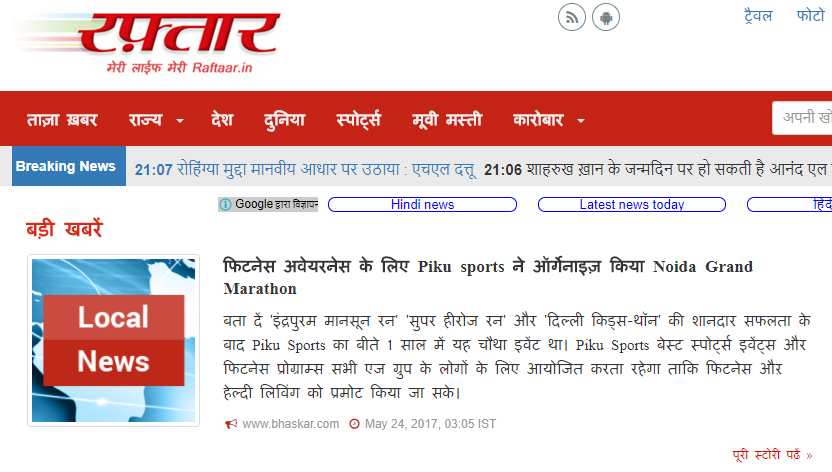Open the RSS feed icon
The height and width of the screenshot is (472, 832).
571,18
